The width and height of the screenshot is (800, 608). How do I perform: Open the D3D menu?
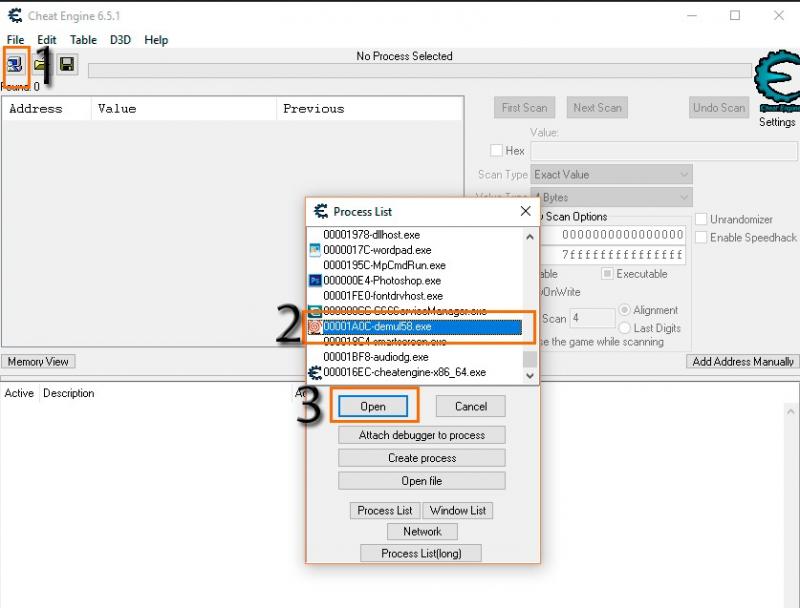[120, 40]
